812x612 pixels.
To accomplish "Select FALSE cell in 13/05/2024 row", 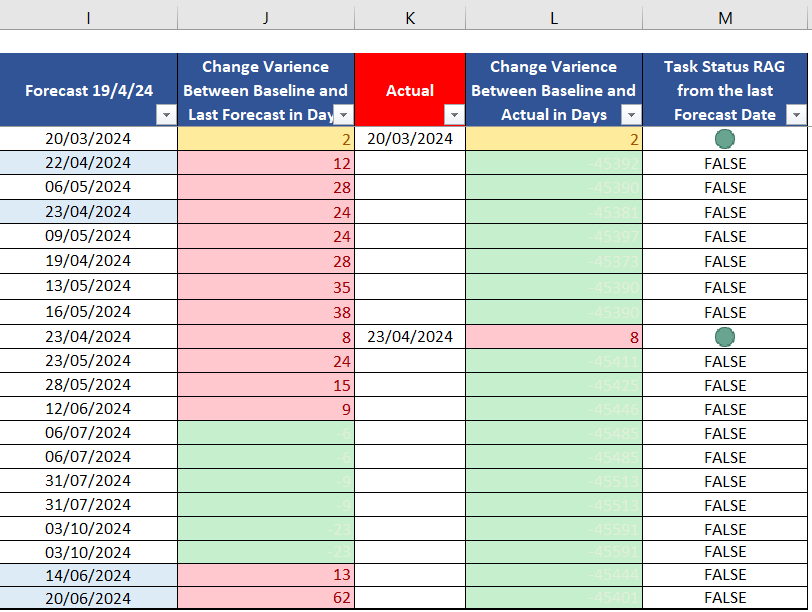I will [725, 286].
